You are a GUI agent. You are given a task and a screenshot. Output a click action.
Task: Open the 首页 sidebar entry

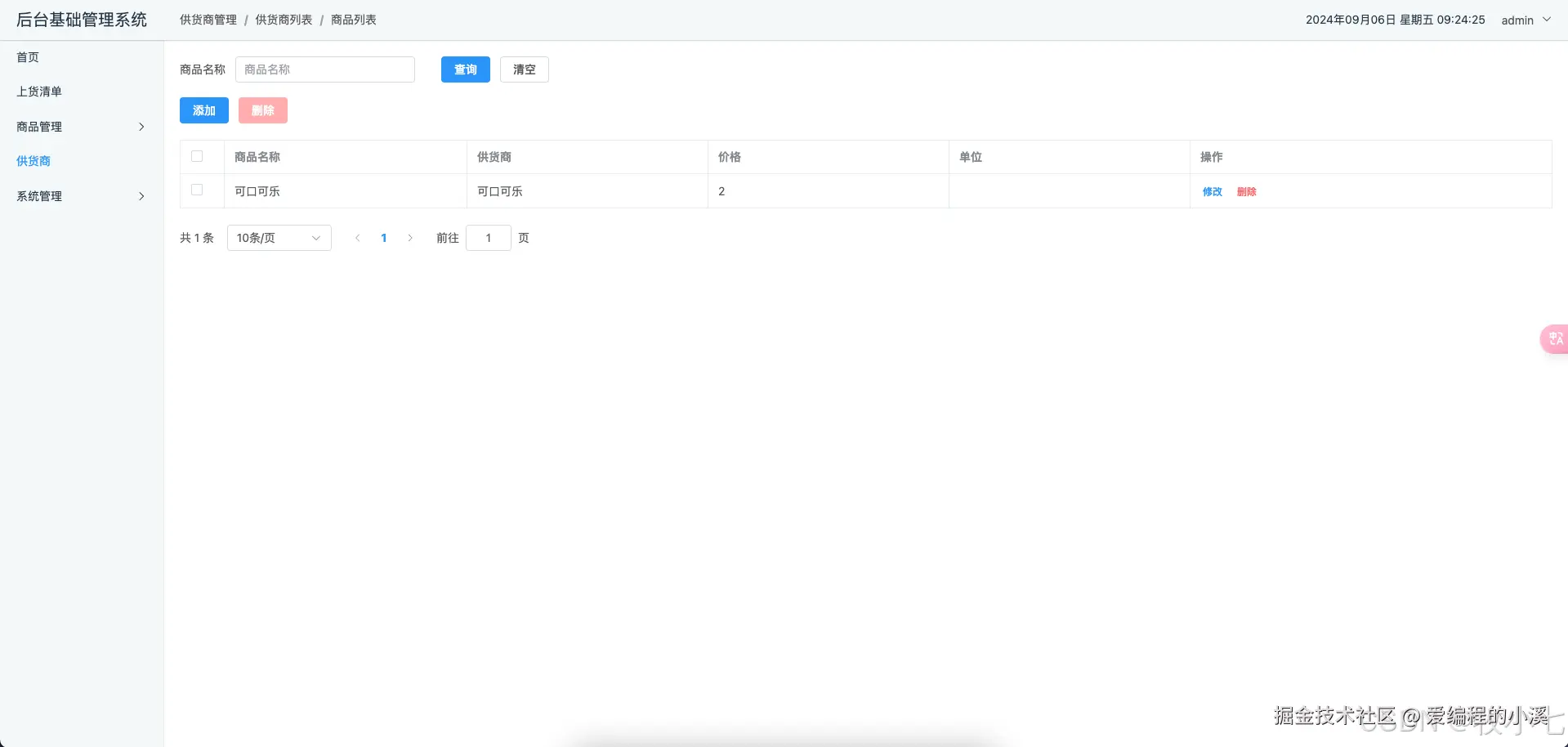pyautogui.click(x=27, y=57)
